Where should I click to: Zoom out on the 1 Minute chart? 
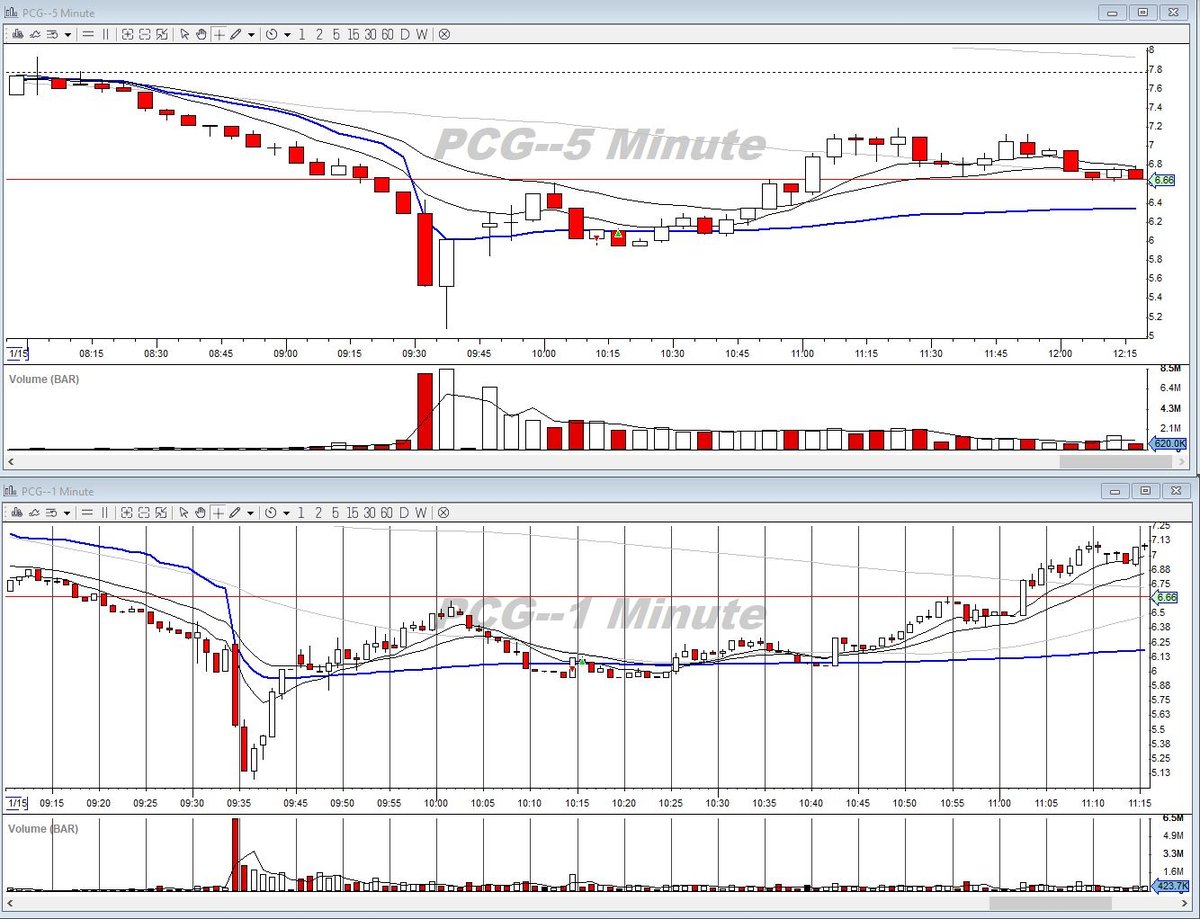[x=145, y=512]
